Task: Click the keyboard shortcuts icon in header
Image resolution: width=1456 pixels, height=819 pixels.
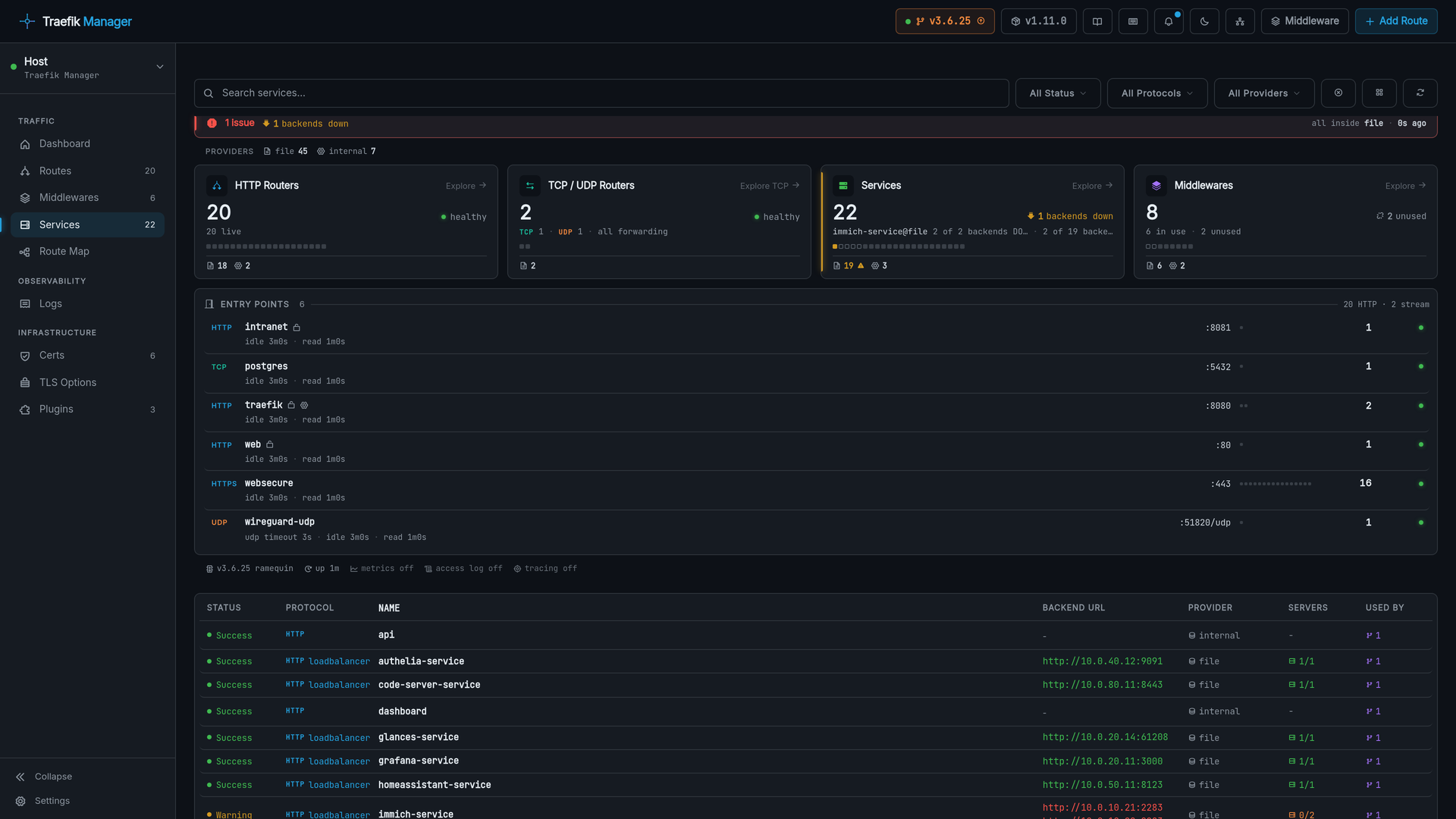Action: pos(1132,21)
